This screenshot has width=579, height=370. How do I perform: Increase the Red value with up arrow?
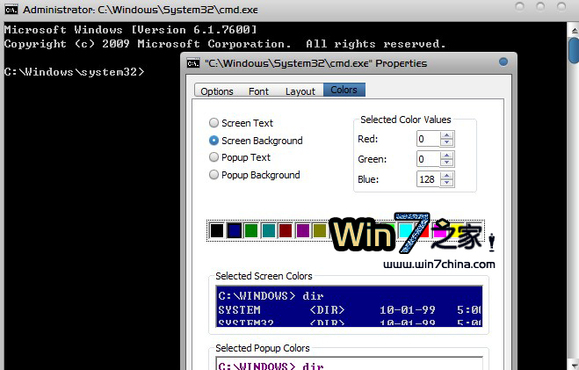[446, 136]
